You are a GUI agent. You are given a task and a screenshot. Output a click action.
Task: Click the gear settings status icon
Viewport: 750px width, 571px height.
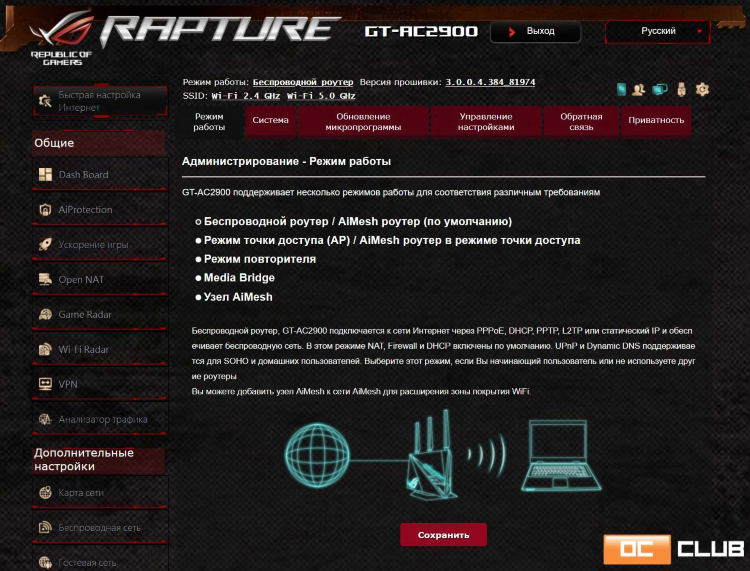702,89
